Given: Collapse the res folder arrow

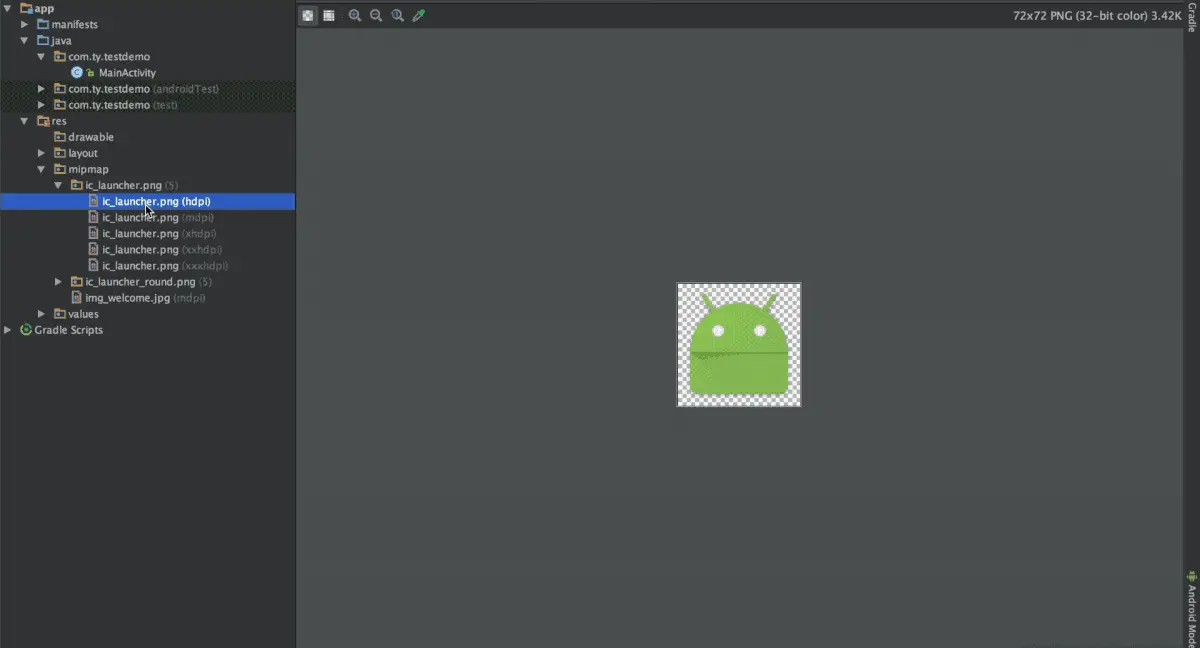Looking at the screenshot, I should tap(25, 121).
